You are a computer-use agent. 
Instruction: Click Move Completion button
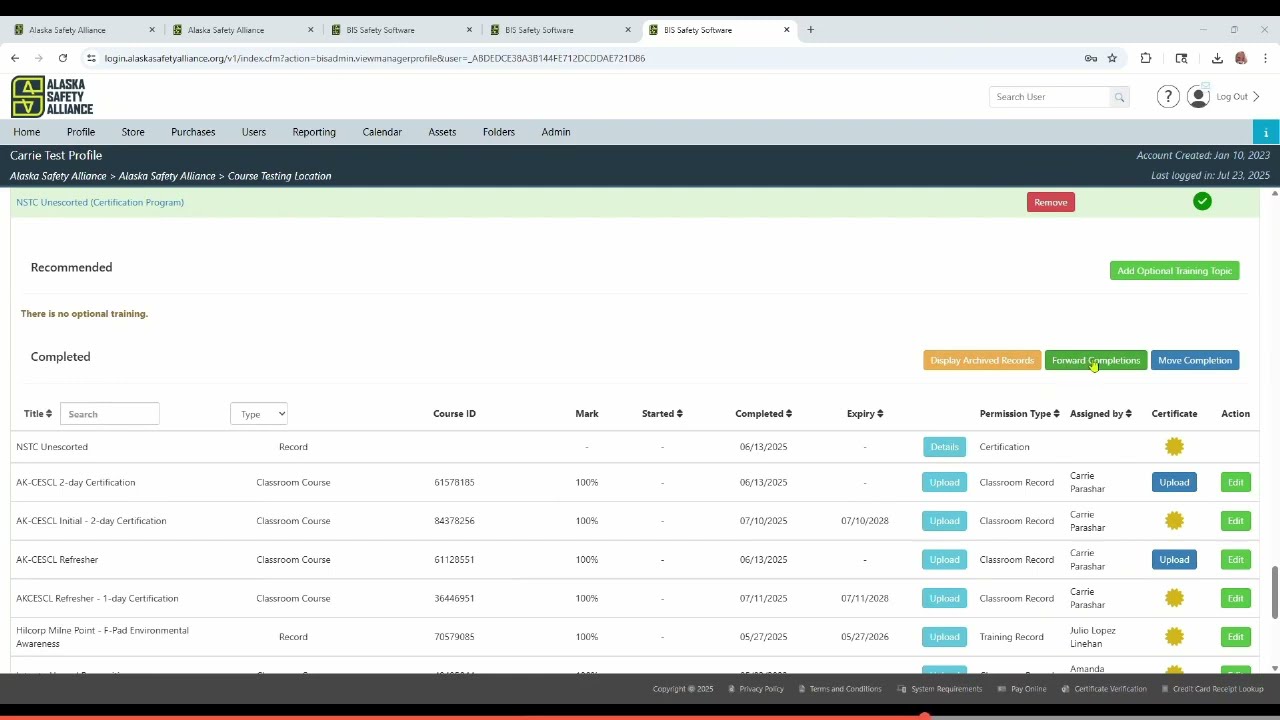pyautogui.click(x=1195, y=360)
